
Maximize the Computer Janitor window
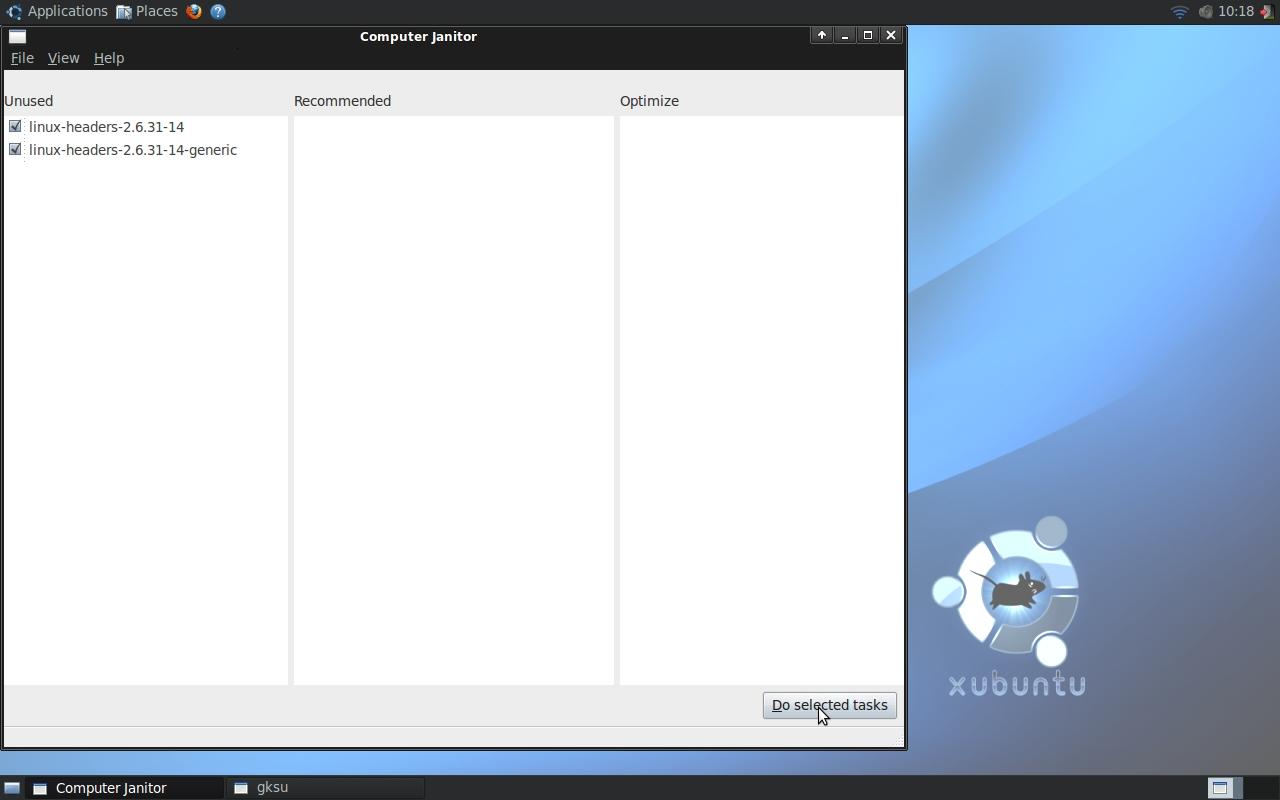868,35
